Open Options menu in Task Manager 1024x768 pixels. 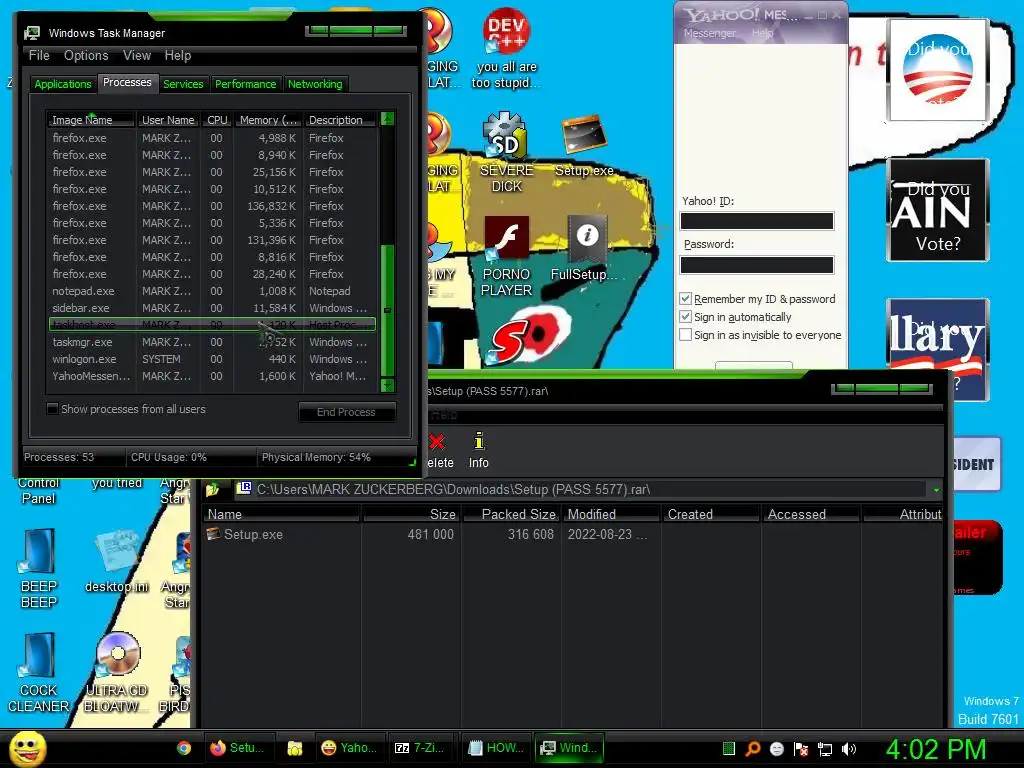[86, 56]
